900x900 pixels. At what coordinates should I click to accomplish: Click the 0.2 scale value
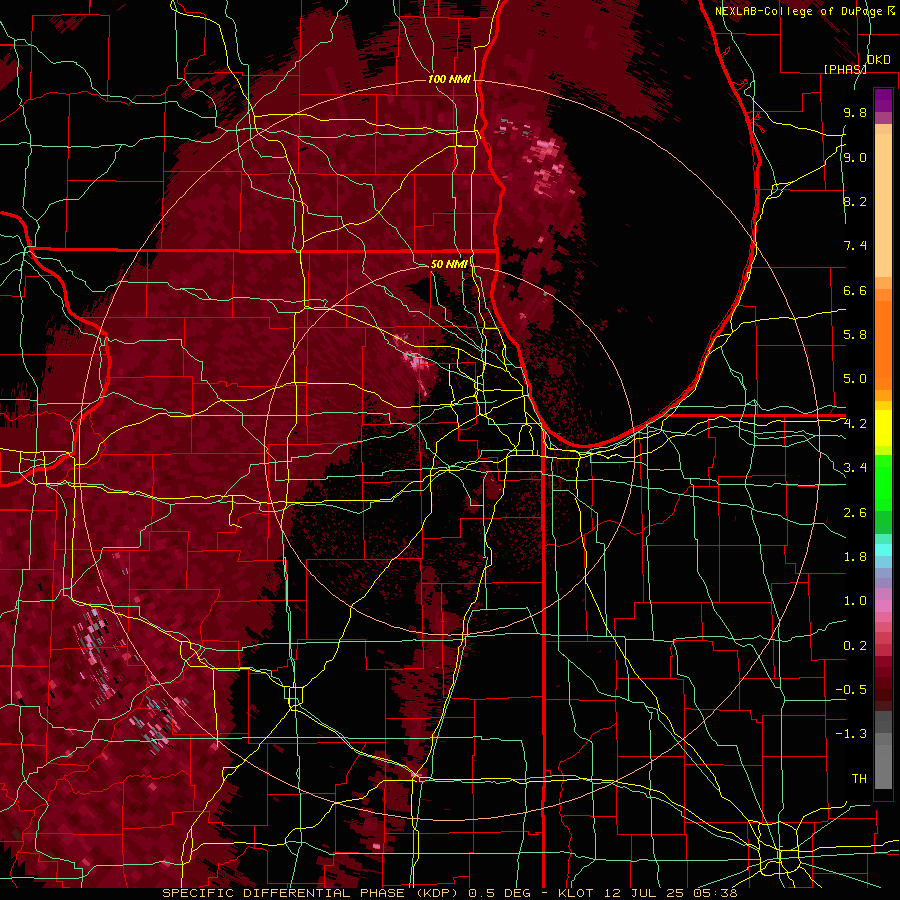[855, 646]
